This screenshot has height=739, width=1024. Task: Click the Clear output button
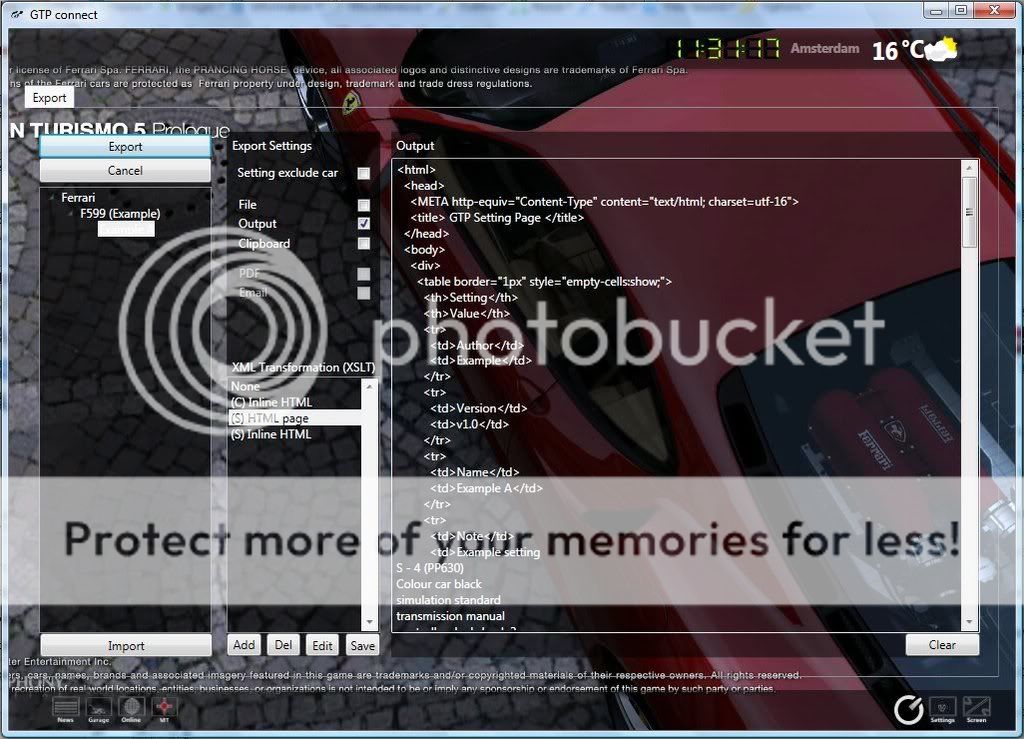tap(941, 645)
